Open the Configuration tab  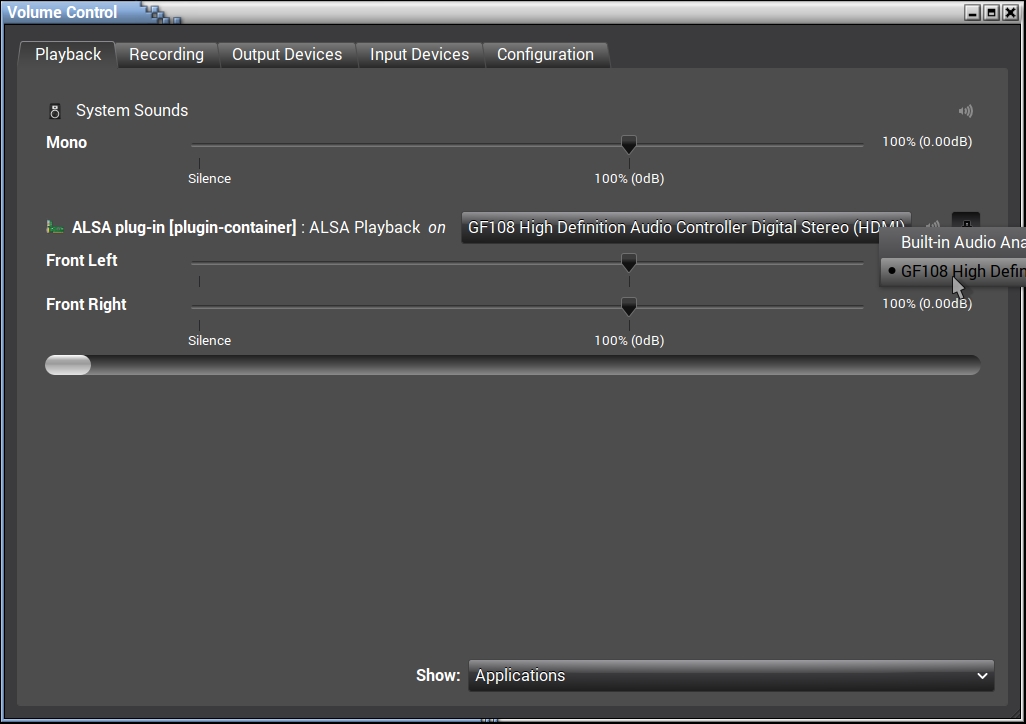[x=545, y=55]
